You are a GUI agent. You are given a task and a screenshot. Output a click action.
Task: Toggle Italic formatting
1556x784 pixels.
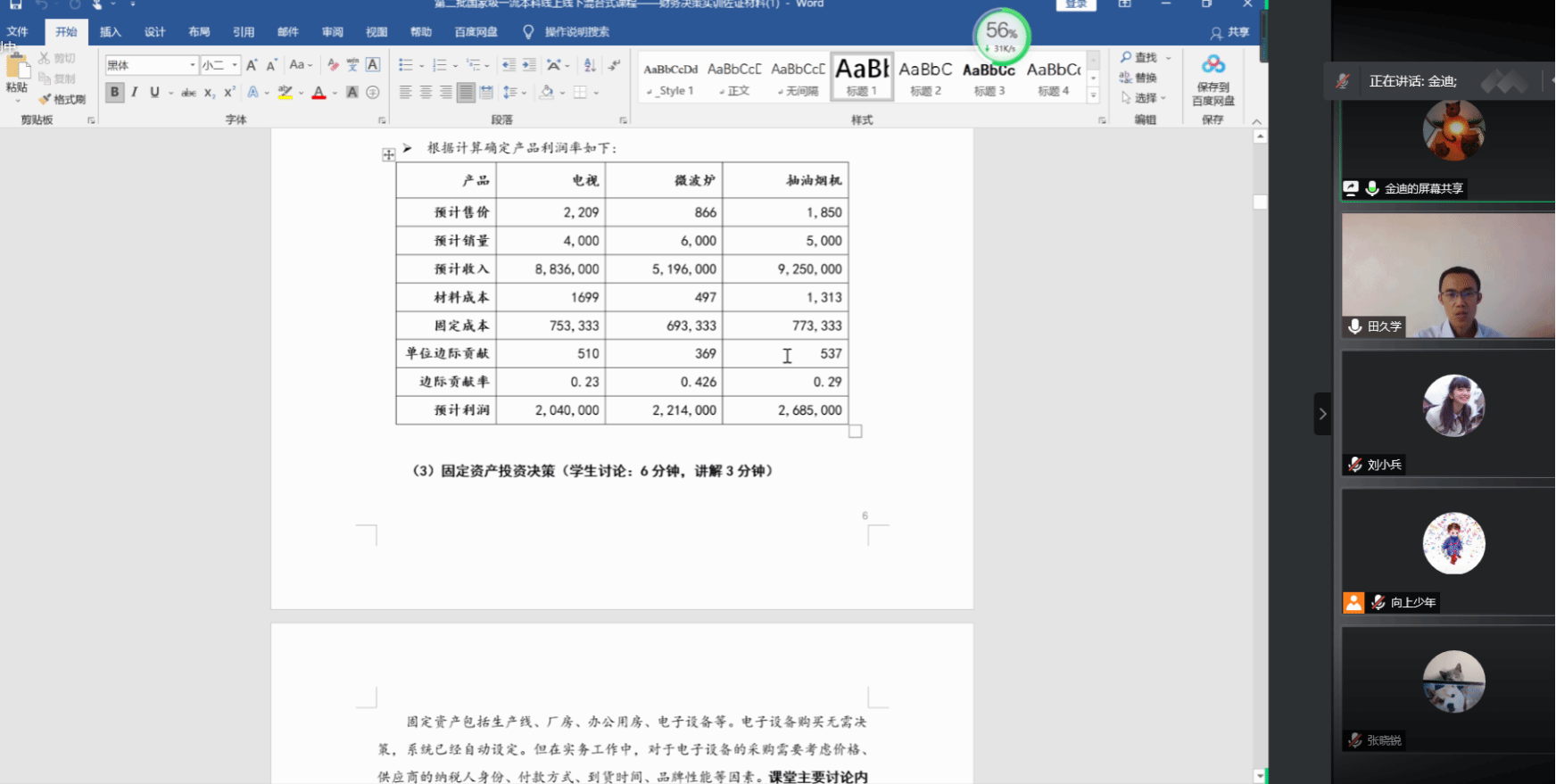135,93
